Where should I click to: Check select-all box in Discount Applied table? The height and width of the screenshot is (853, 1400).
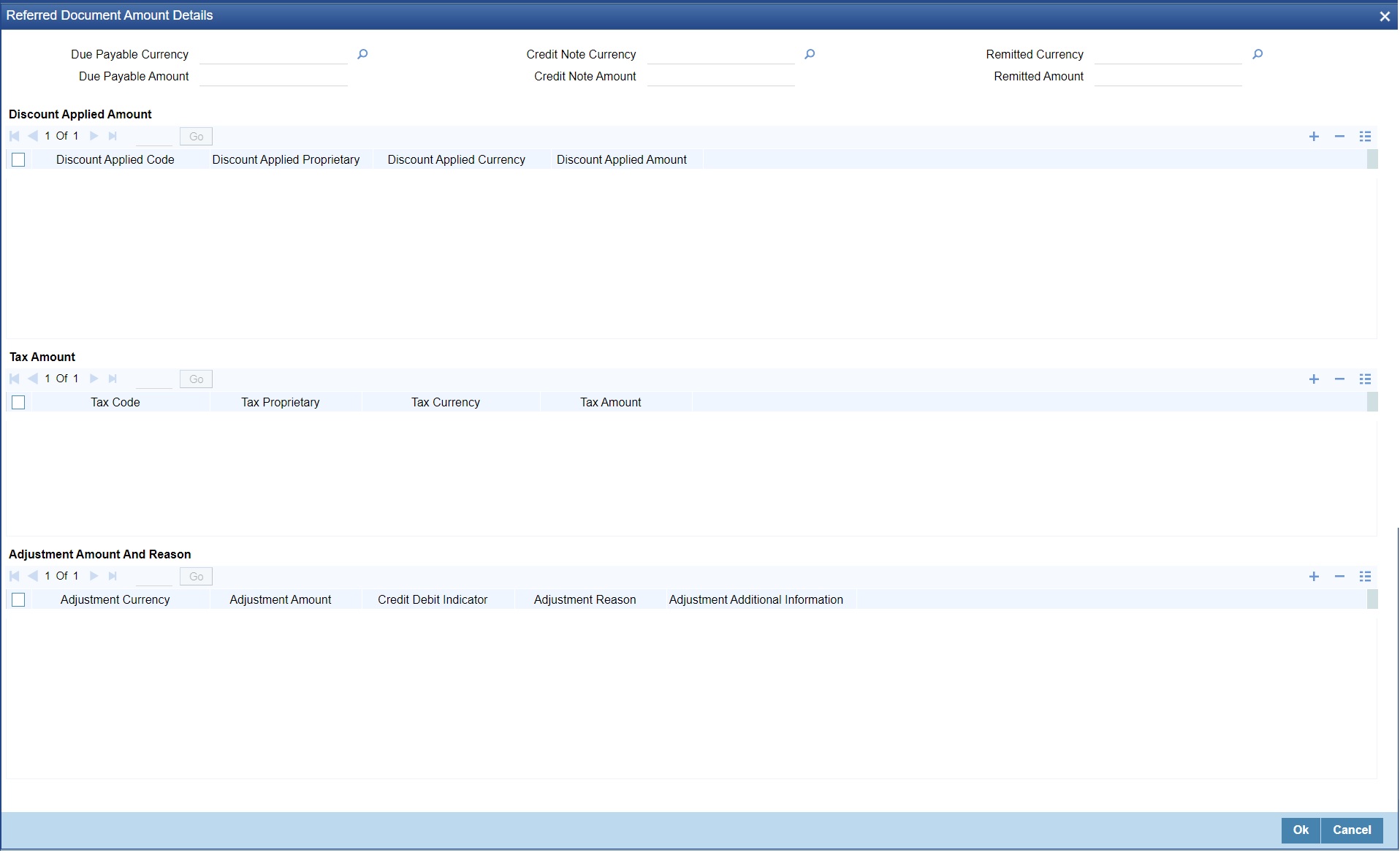[x=18, y=159]
